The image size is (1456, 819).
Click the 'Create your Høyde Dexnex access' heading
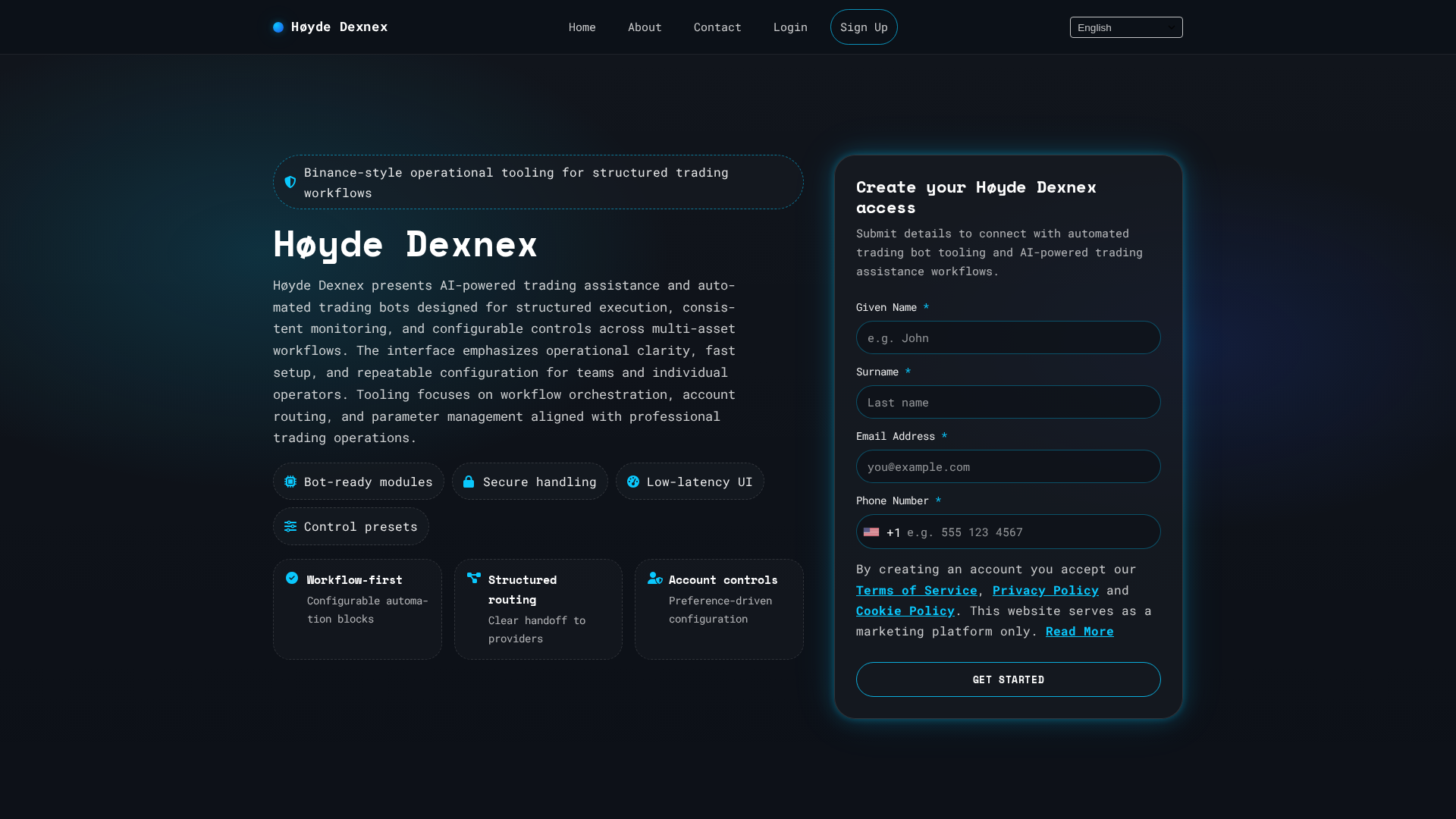[976, 197]
